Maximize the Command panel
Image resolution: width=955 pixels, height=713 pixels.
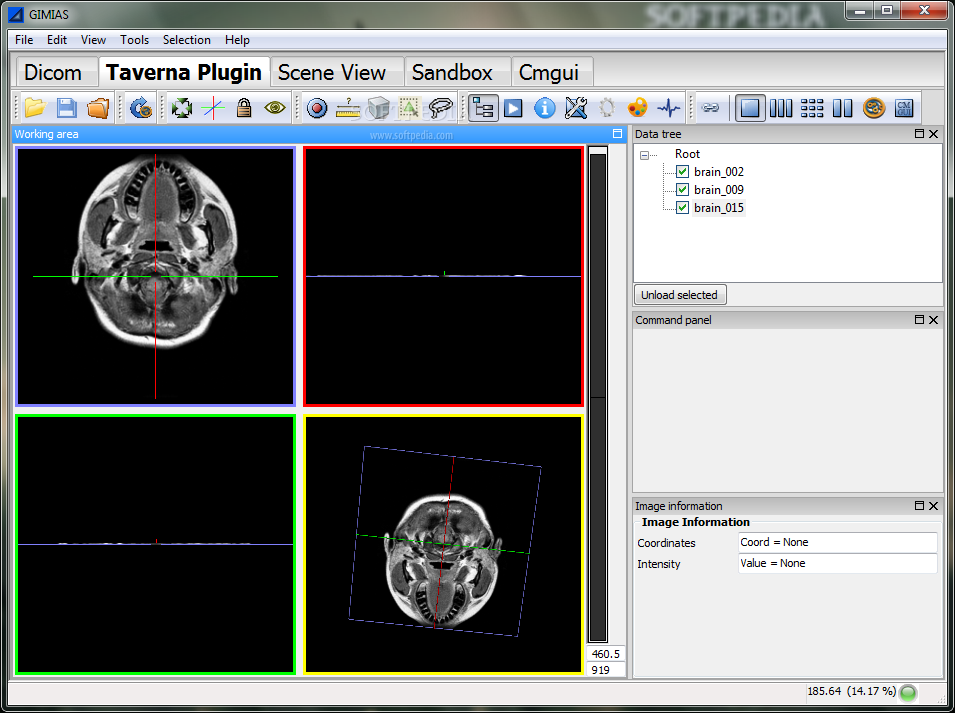tap(919, 320)
